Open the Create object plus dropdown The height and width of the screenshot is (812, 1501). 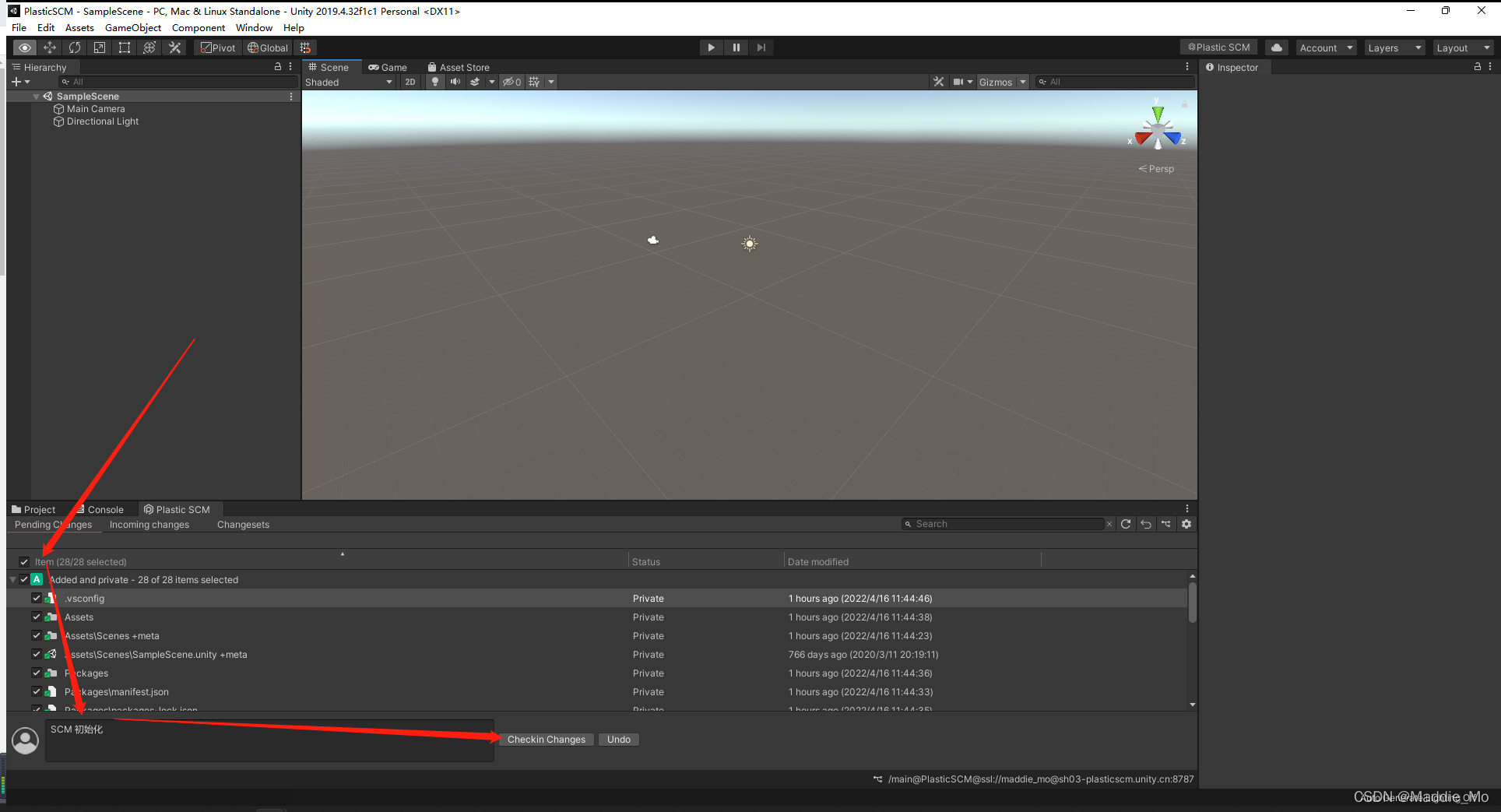coord(20,82)
